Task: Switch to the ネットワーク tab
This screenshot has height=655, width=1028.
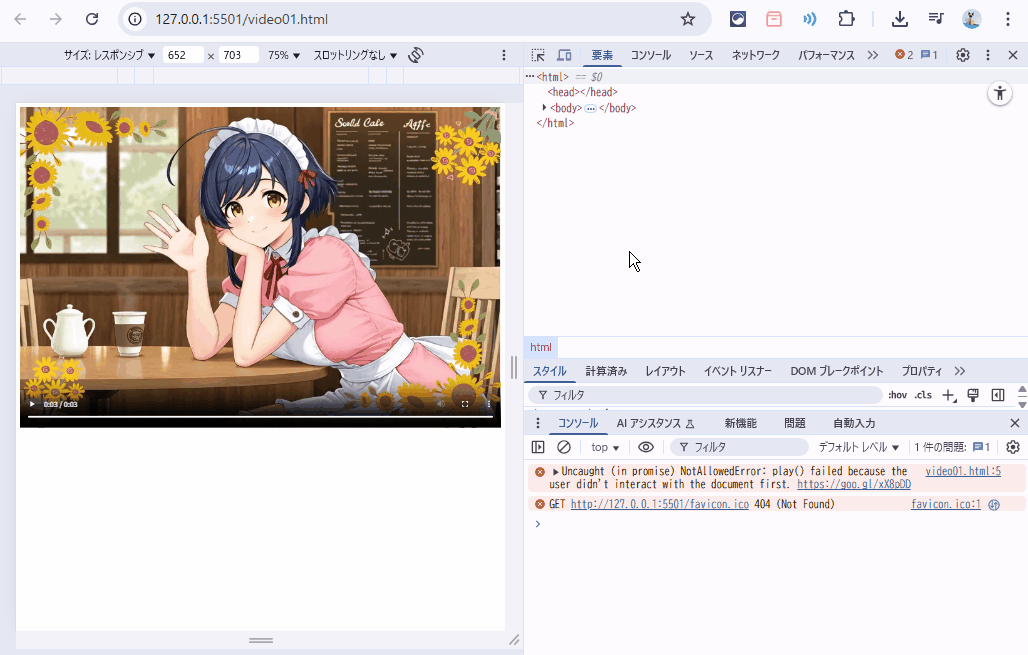Action: [x=755, y=56]
